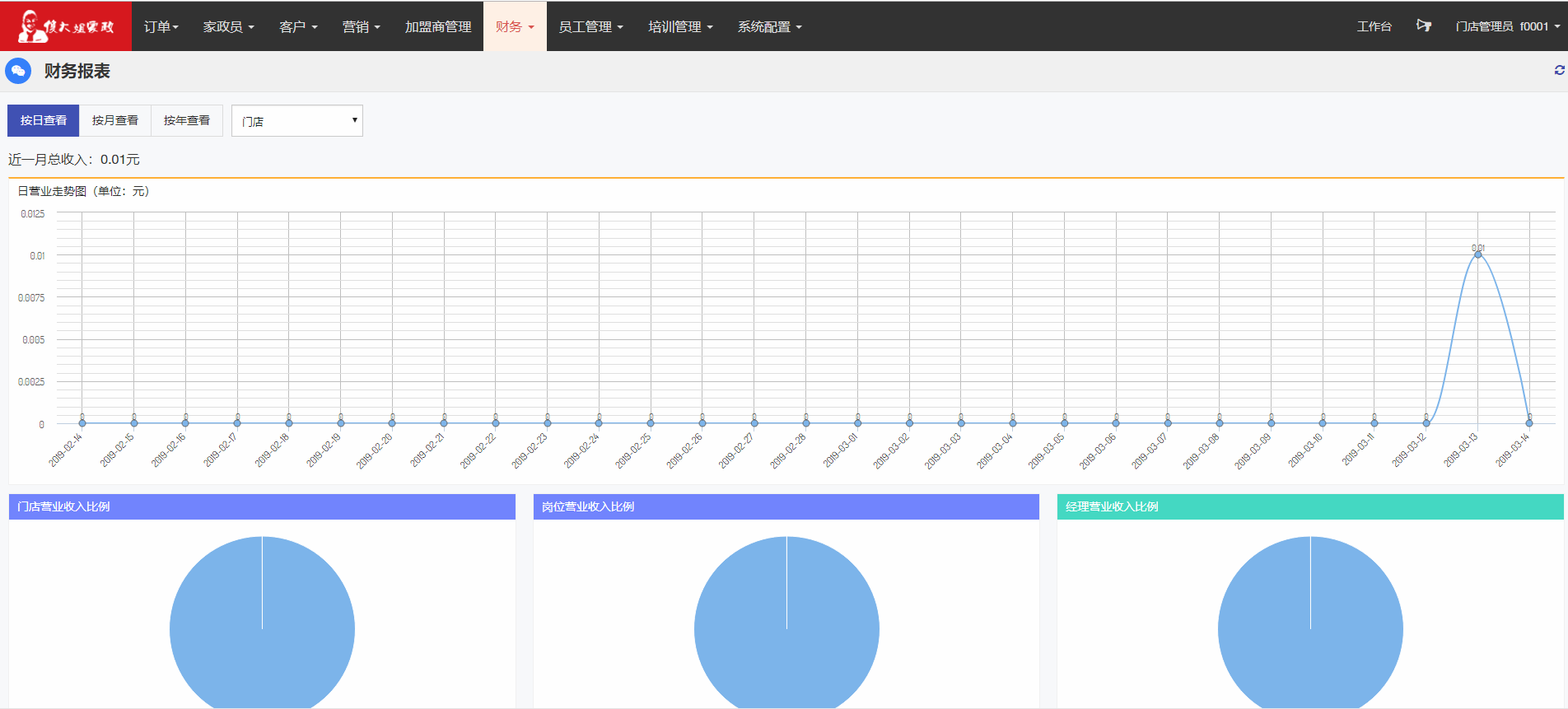This screenshot has height=709, width=1568.
Task: Switch to 按年查看 view
Action: click(187, 120)
